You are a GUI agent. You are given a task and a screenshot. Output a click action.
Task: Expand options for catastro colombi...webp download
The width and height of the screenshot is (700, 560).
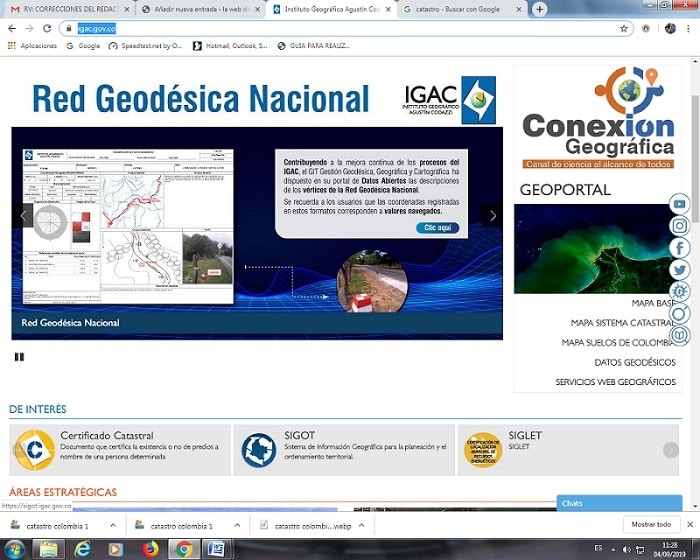tap(361, 526)
